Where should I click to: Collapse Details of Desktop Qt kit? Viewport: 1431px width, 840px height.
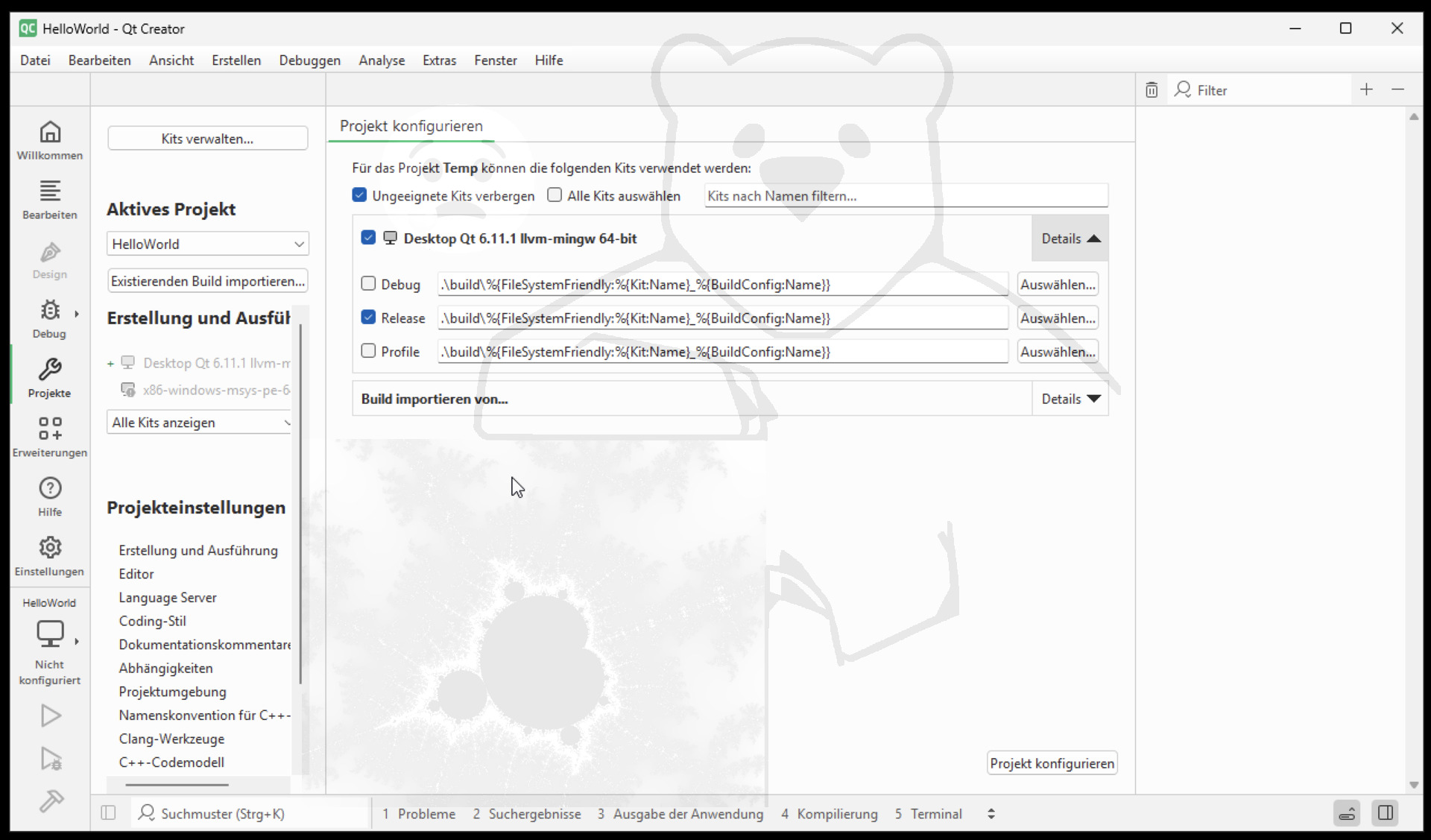[1070, 239]
